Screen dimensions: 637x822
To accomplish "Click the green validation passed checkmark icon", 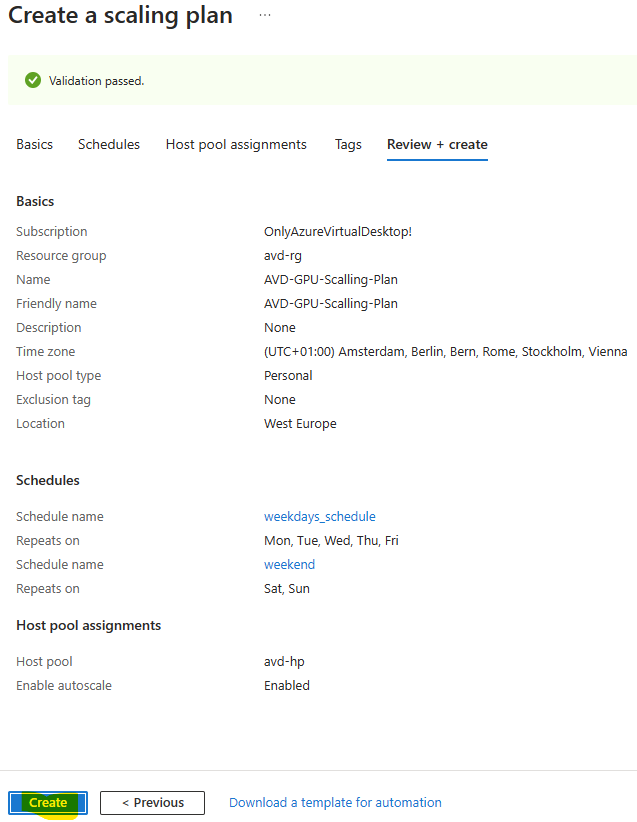I will [33, 80].
